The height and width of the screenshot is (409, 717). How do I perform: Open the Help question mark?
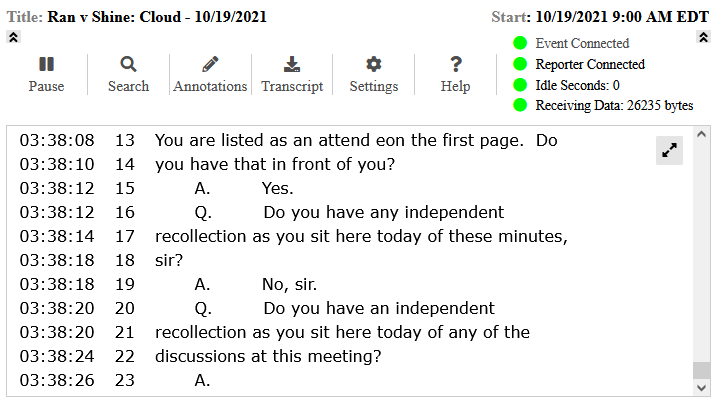455,74
